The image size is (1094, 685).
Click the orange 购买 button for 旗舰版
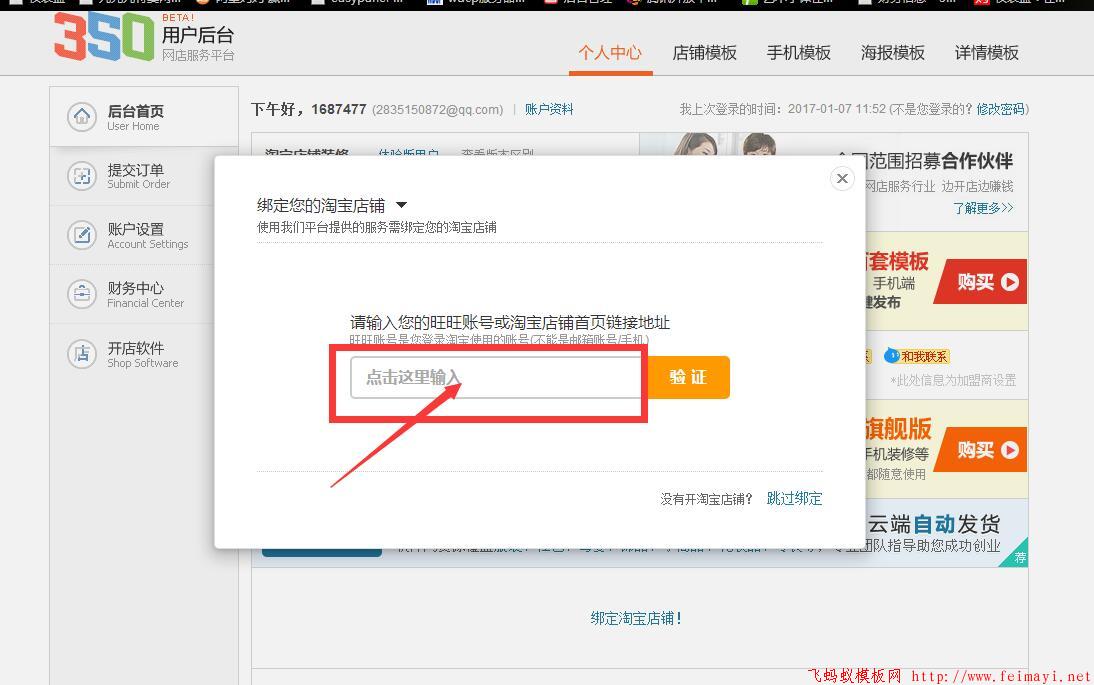point(982,450)
